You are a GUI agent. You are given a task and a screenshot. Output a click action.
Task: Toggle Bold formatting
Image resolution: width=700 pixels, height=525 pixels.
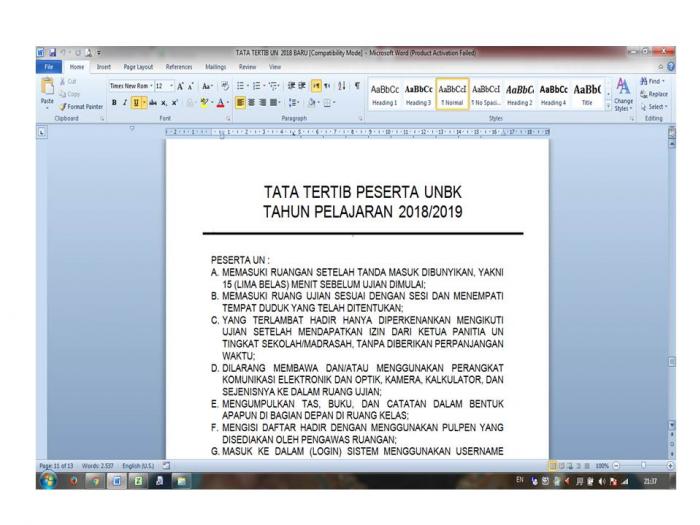tap(114, 103)
